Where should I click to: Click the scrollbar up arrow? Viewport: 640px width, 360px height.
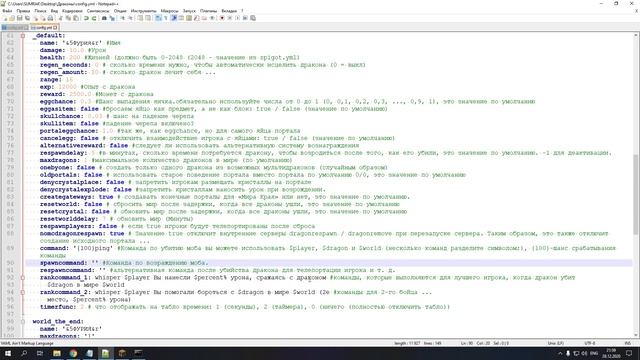(x=636, y=36)
